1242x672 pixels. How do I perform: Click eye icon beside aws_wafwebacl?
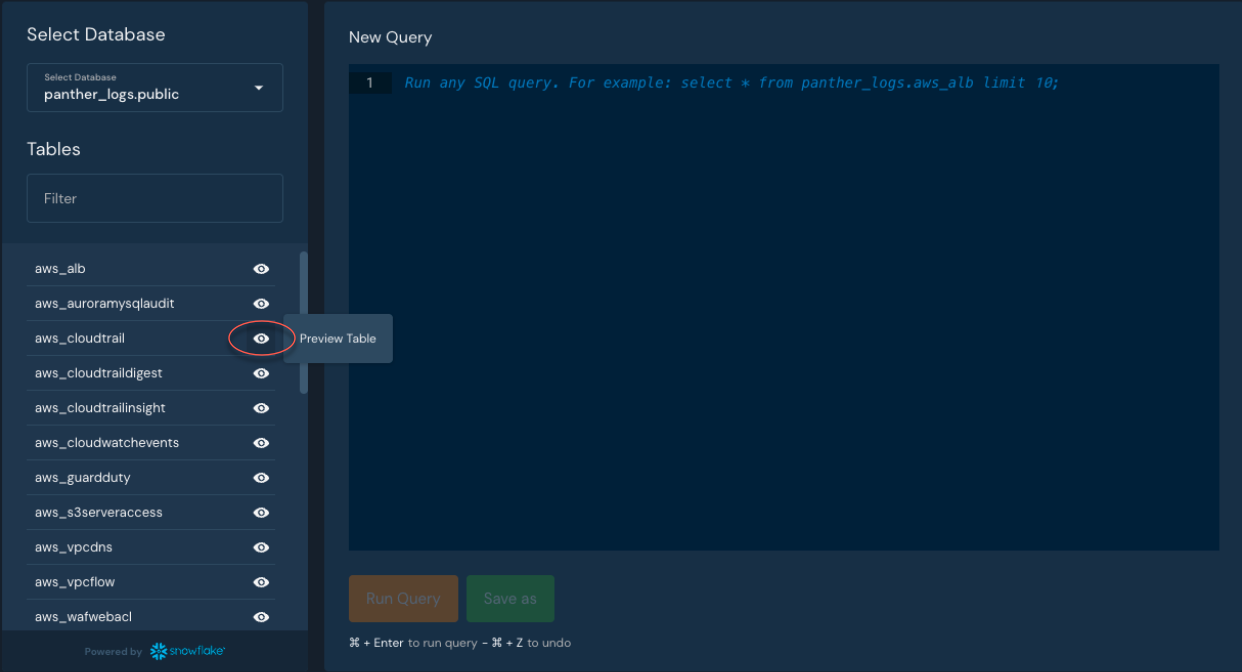[x=261, y=617]
